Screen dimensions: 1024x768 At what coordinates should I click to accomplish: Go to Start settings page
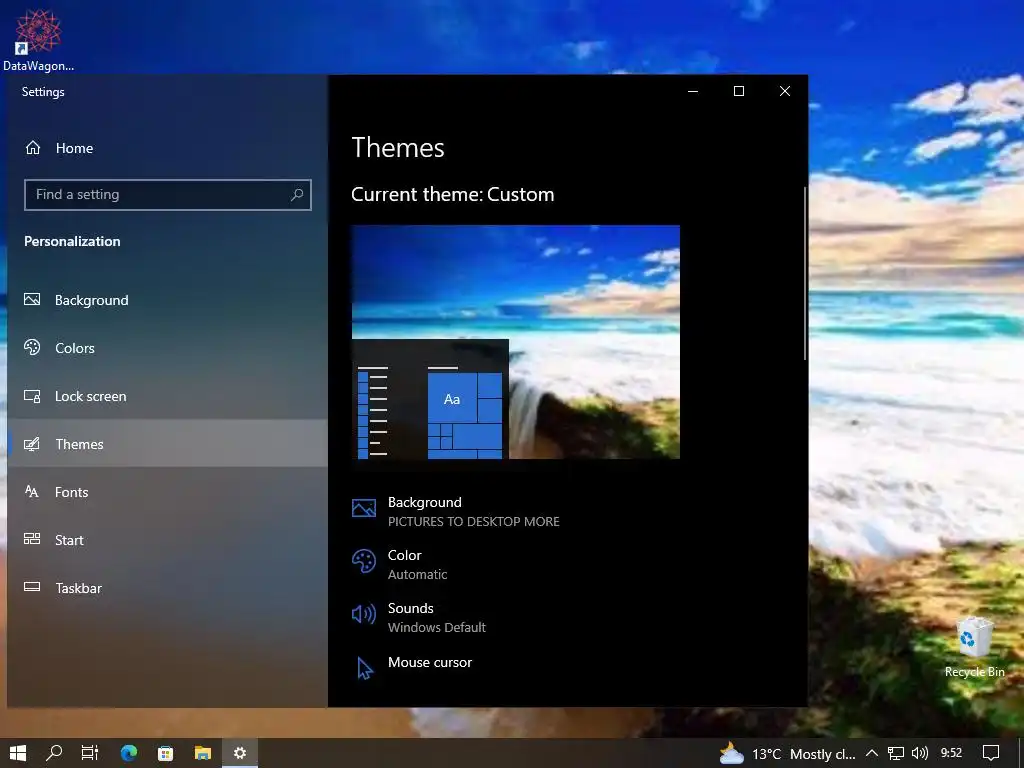pyautogui.click(x=167, y=539)
